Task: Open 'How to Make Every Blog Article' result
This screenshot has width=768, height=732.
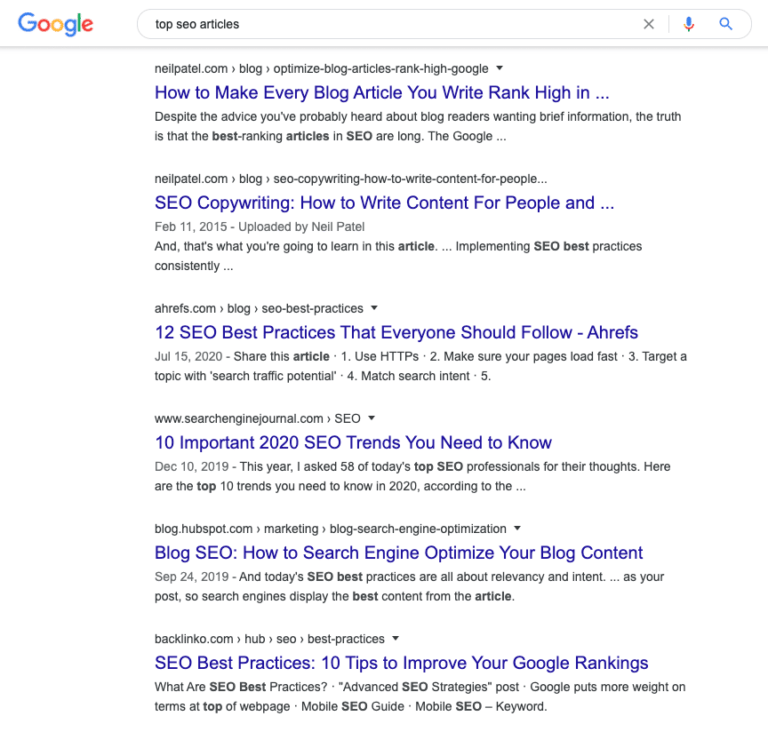Action: [382, 93]
